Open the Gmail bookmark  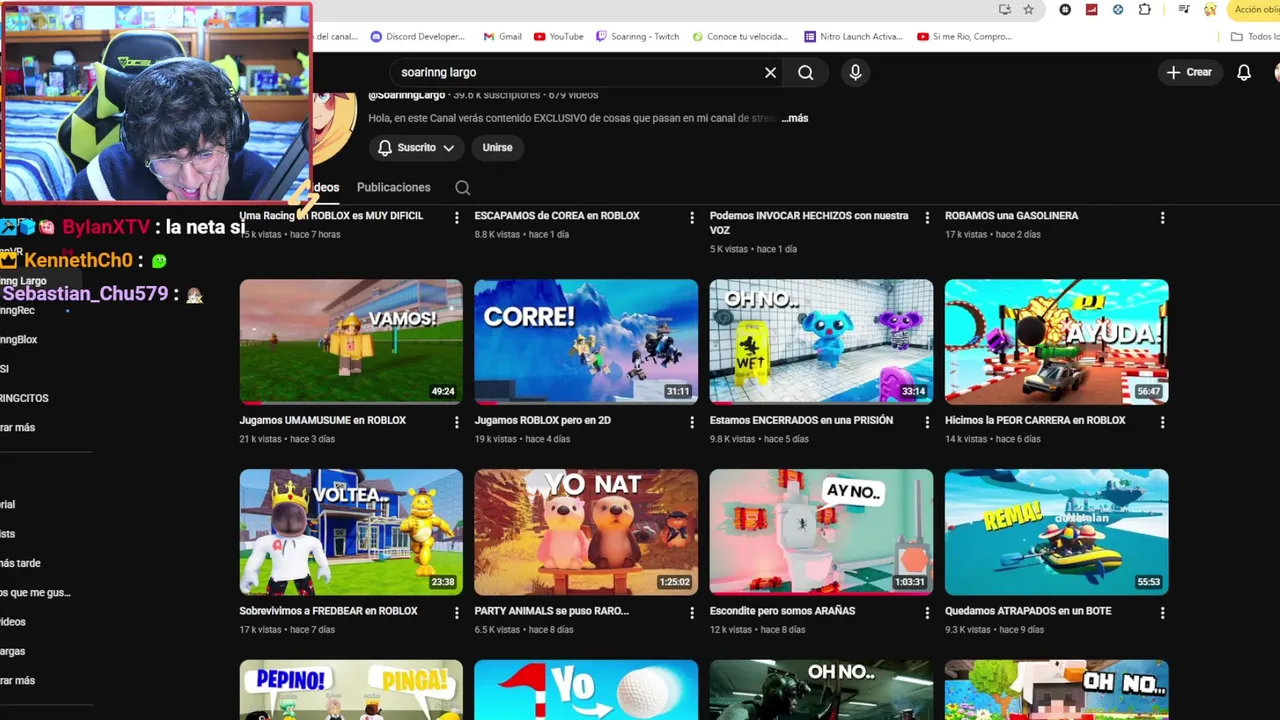pos(503,36)
